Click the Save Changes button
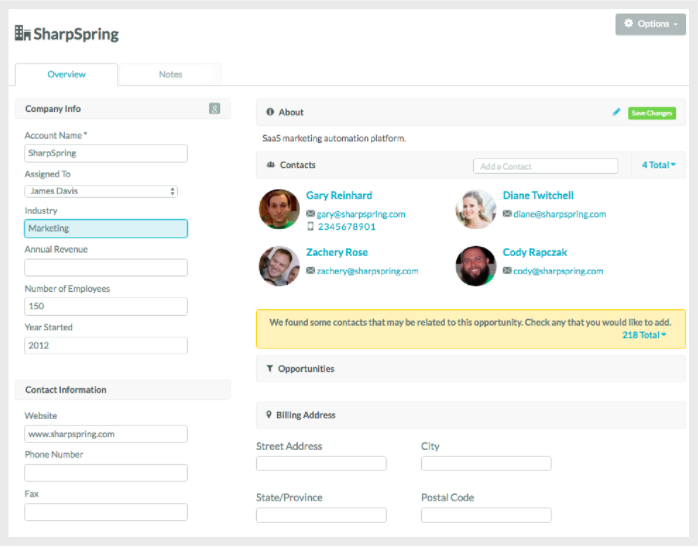 [x=652, y=113]
